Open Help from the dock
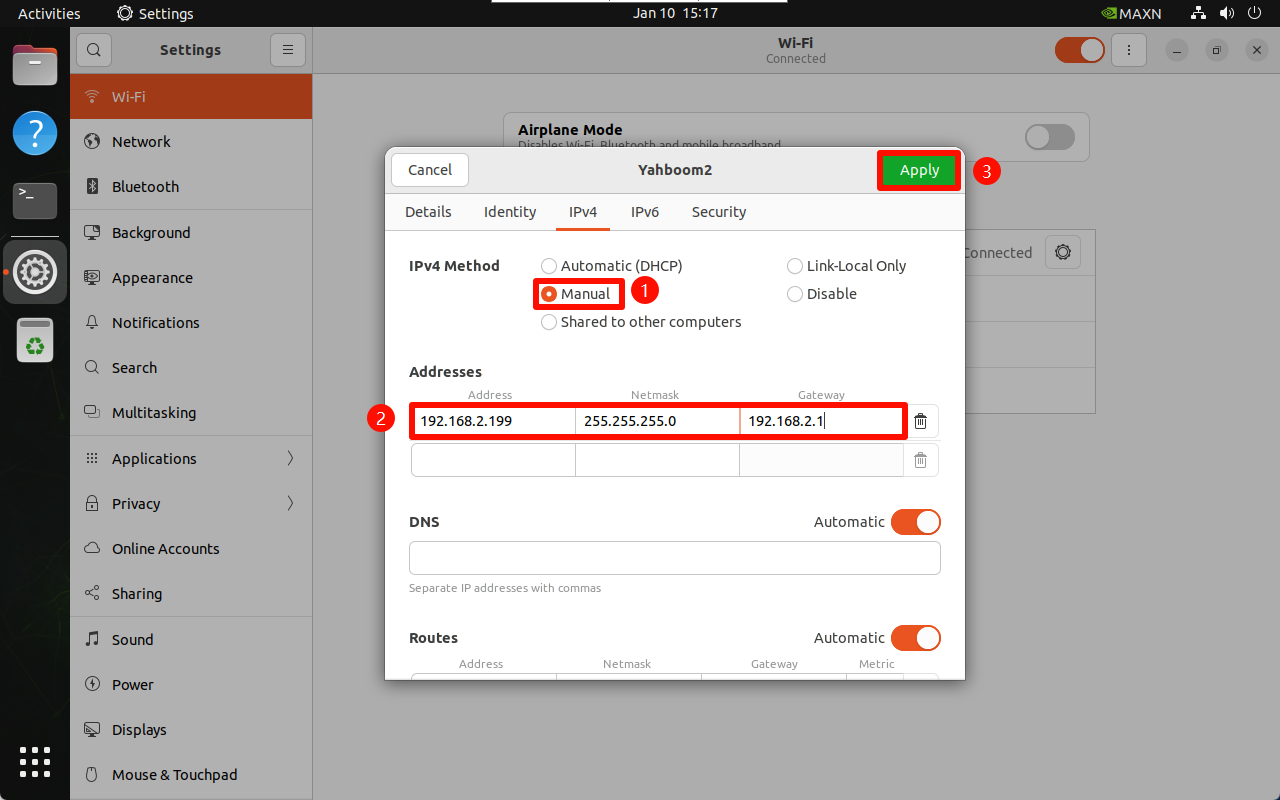Screen dimensions: 1280x800 (x=35, y=133)
